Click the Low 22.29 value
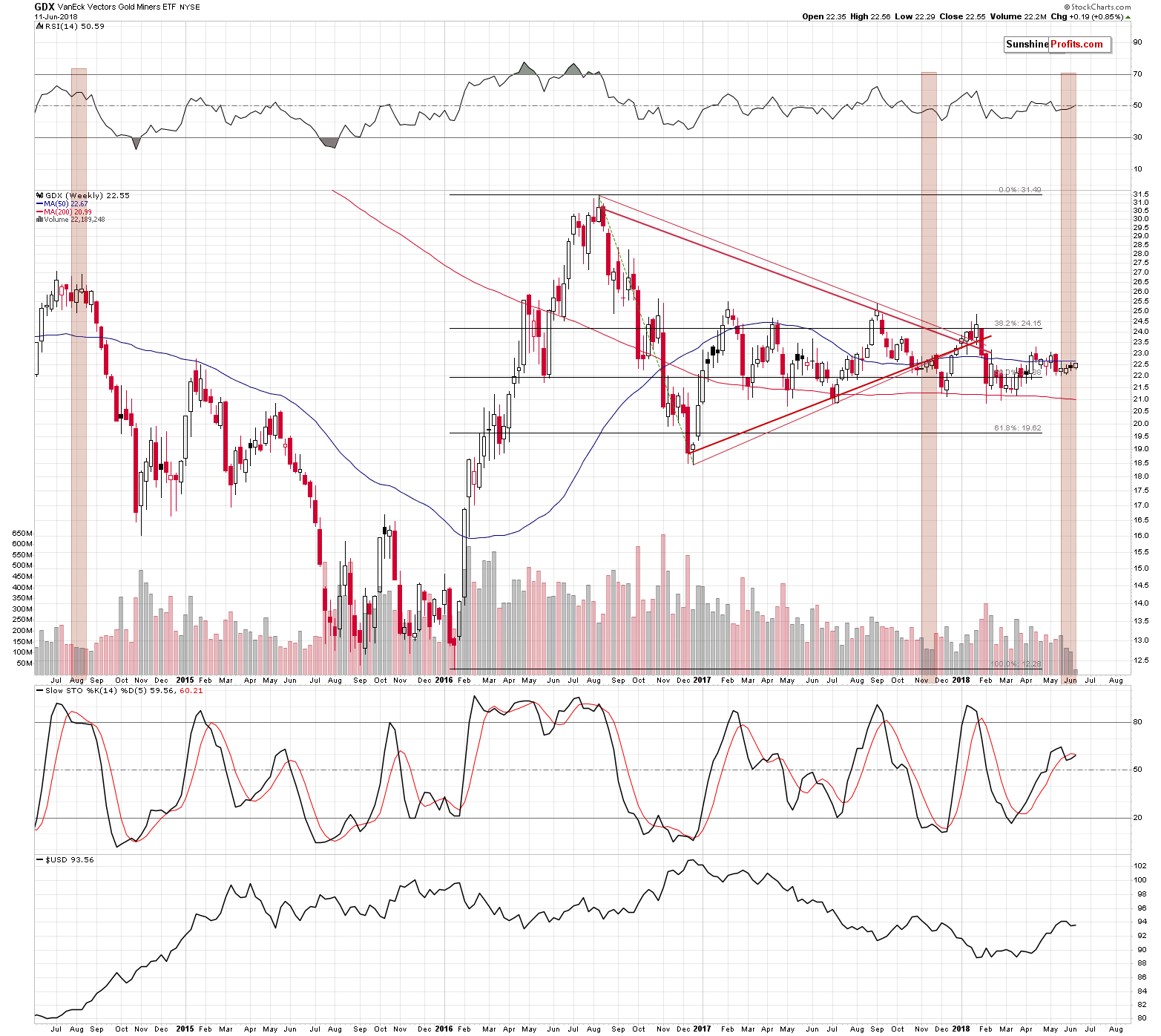The height and width of the screenshot is (1036, 1161). click(914, 16)
